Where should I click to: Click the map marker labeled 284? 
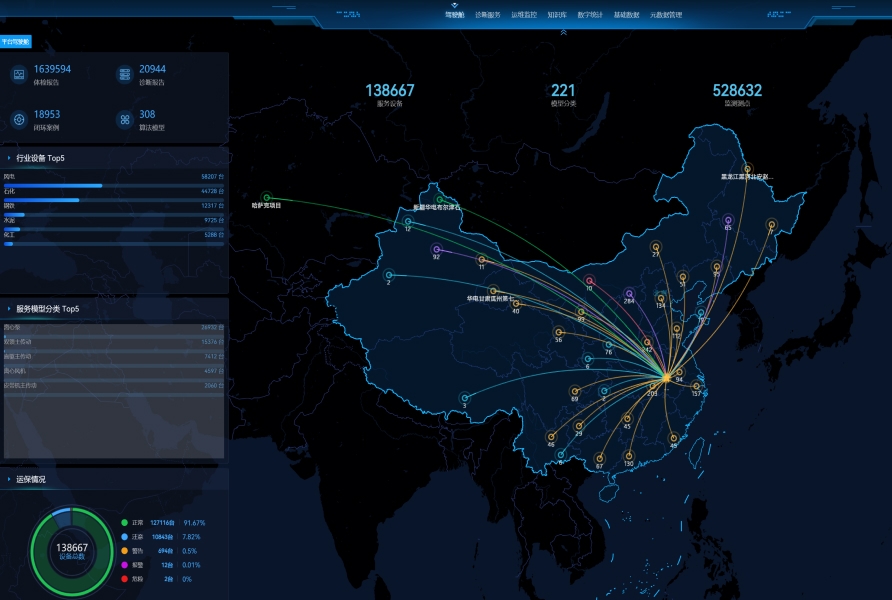click(628, 291)
